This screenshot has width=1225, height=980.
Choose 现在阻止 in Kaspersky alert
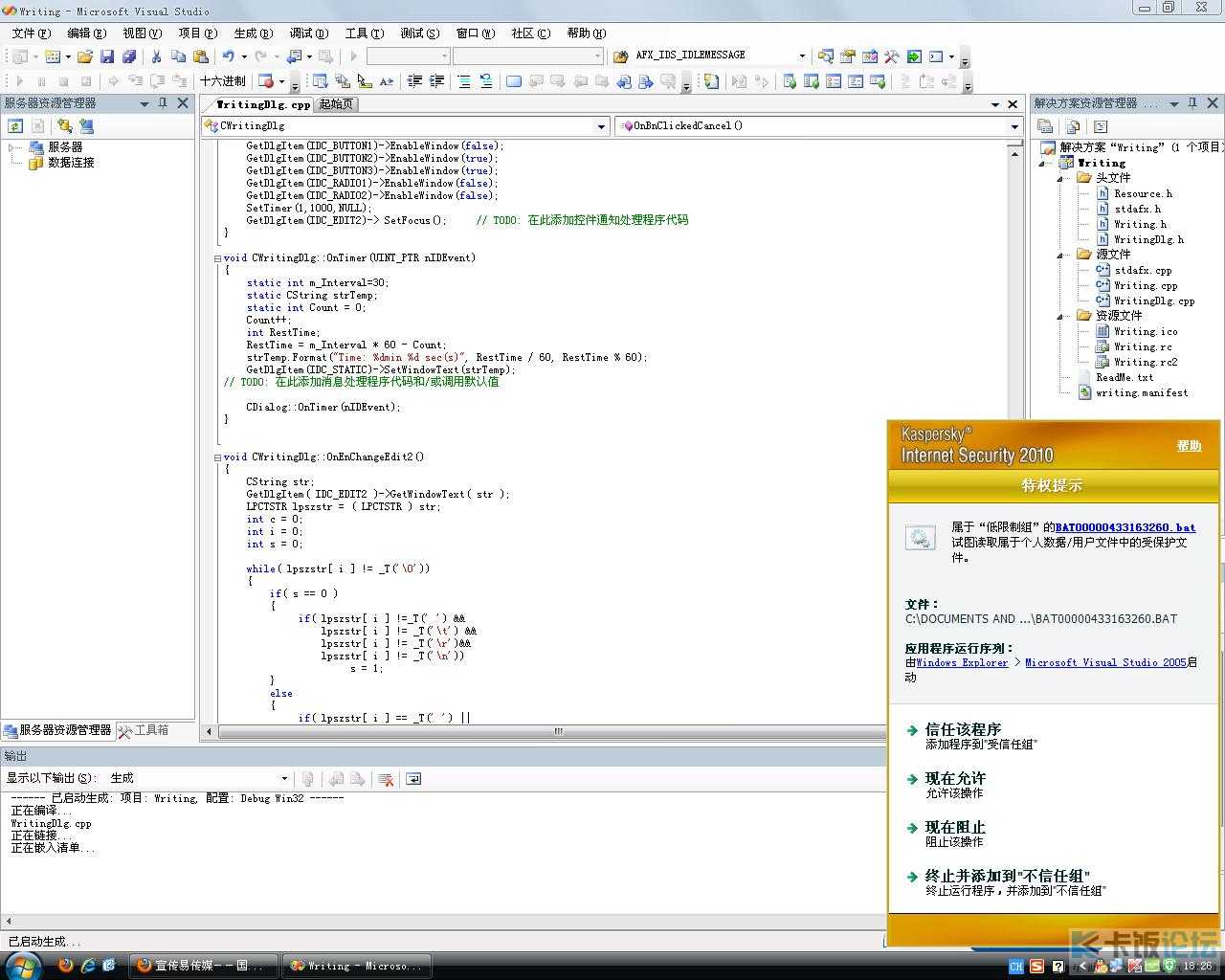coord(955,827)
